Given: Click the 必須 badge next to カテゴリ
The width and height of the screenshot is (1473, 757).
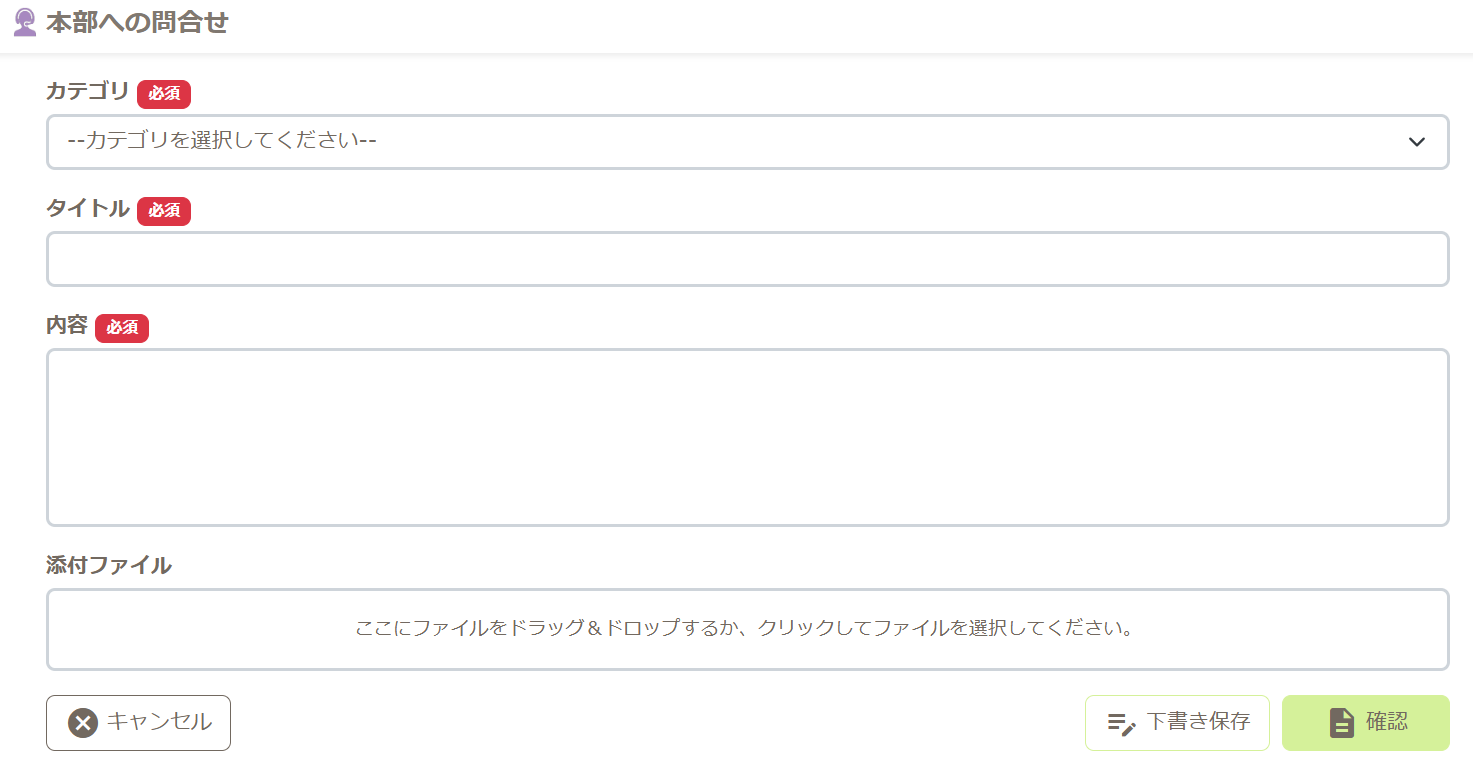Looking at the screenshot, I should tap(164, 93).
